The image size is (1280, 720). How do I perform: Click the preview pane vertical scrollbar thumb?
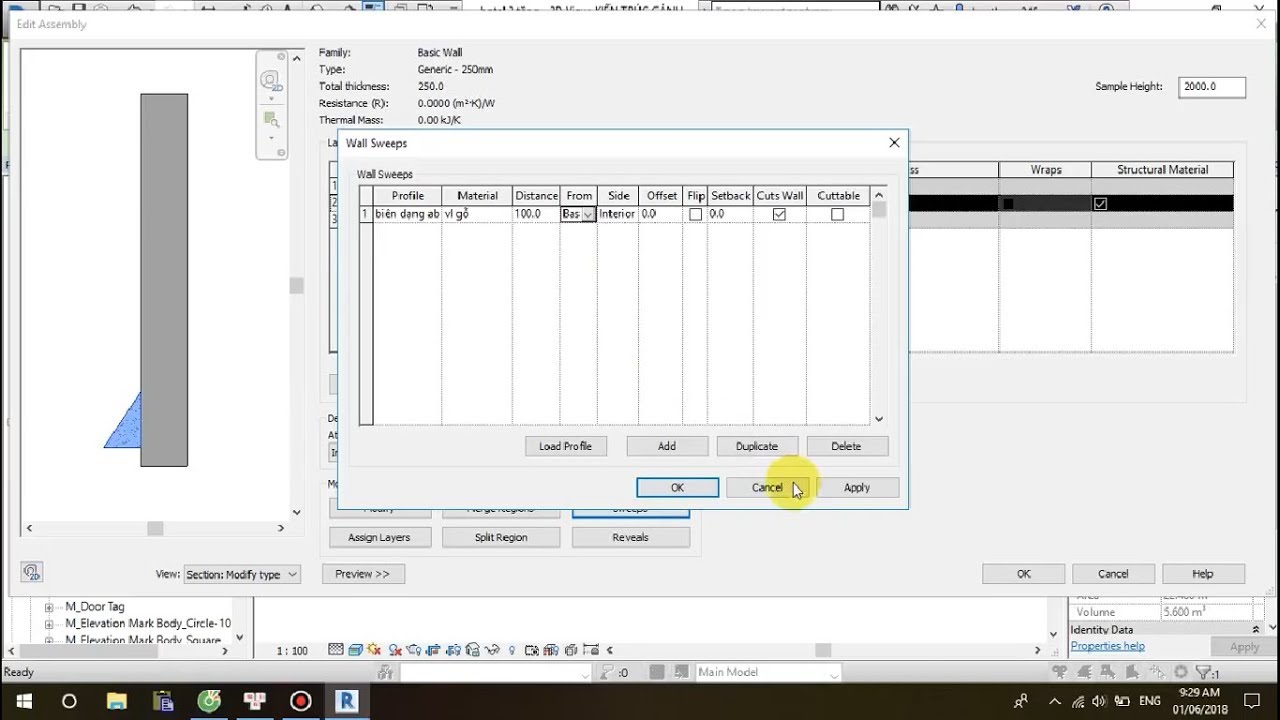point(296,286)
